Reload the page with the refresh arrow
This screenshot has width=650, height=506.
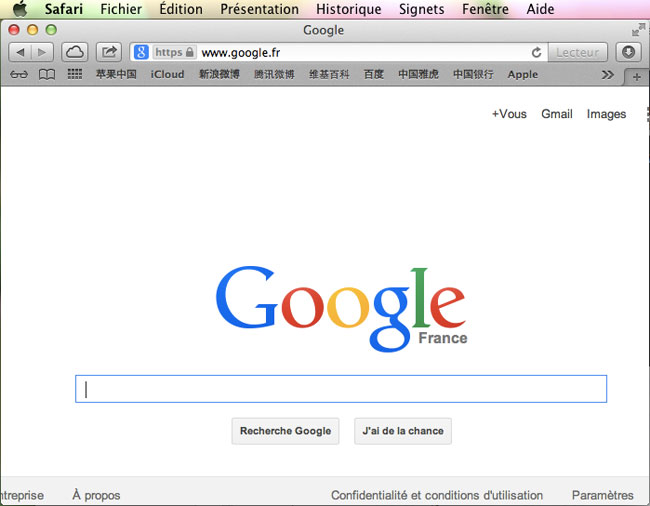pyautogui.click(x=536, y=53)
